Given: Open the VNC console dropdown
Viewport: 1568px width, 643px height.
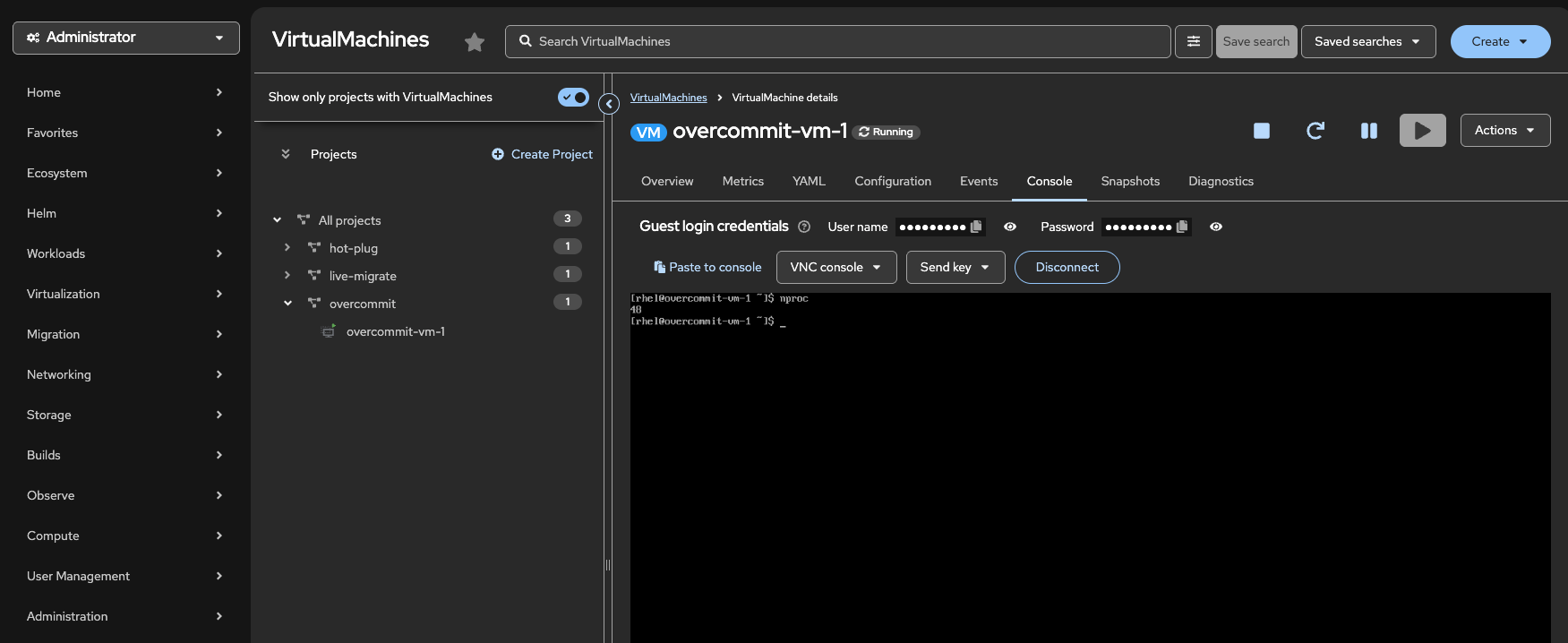Looking at the screenshot, I should 835,267.
